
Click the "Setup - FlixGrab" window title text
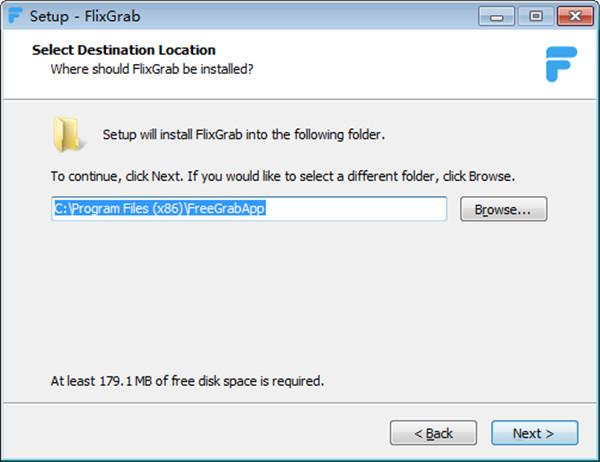72,16
